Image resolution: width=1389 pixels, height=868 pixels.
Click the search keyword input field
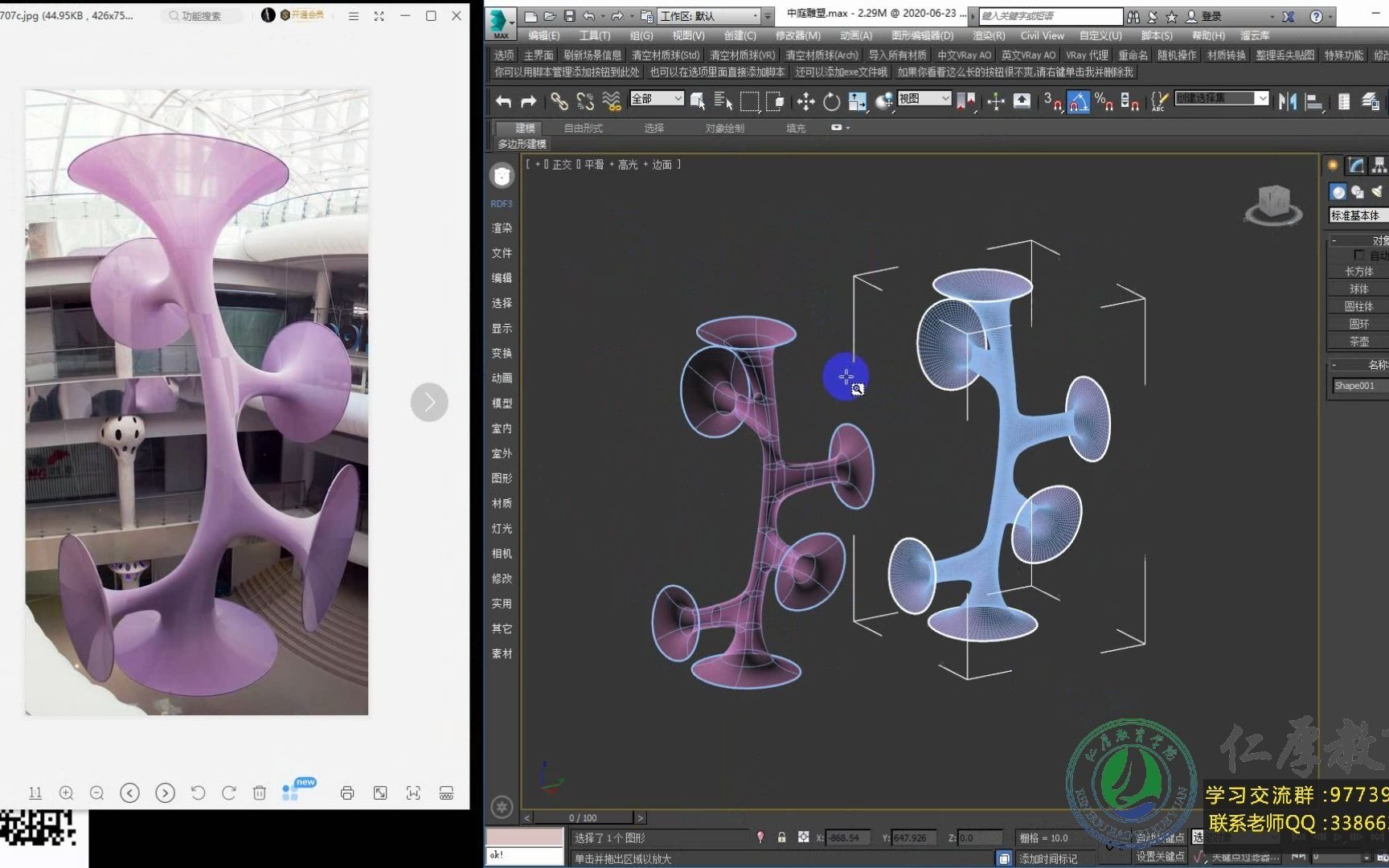tap(1051, 16)
